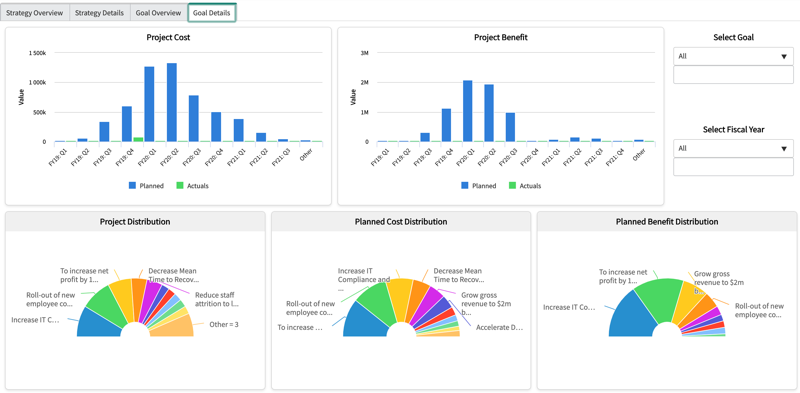800x393 pixels.
Task: Toggle Actuals legend in Project Benefit chart
Action: point(525,186)
